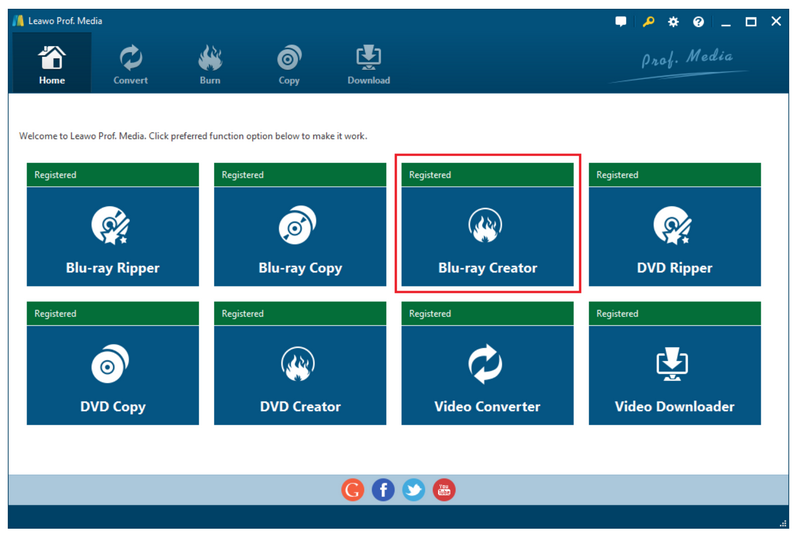The image size is (800, 537).
Task: Select the Home tab
Action: point(52,64)
